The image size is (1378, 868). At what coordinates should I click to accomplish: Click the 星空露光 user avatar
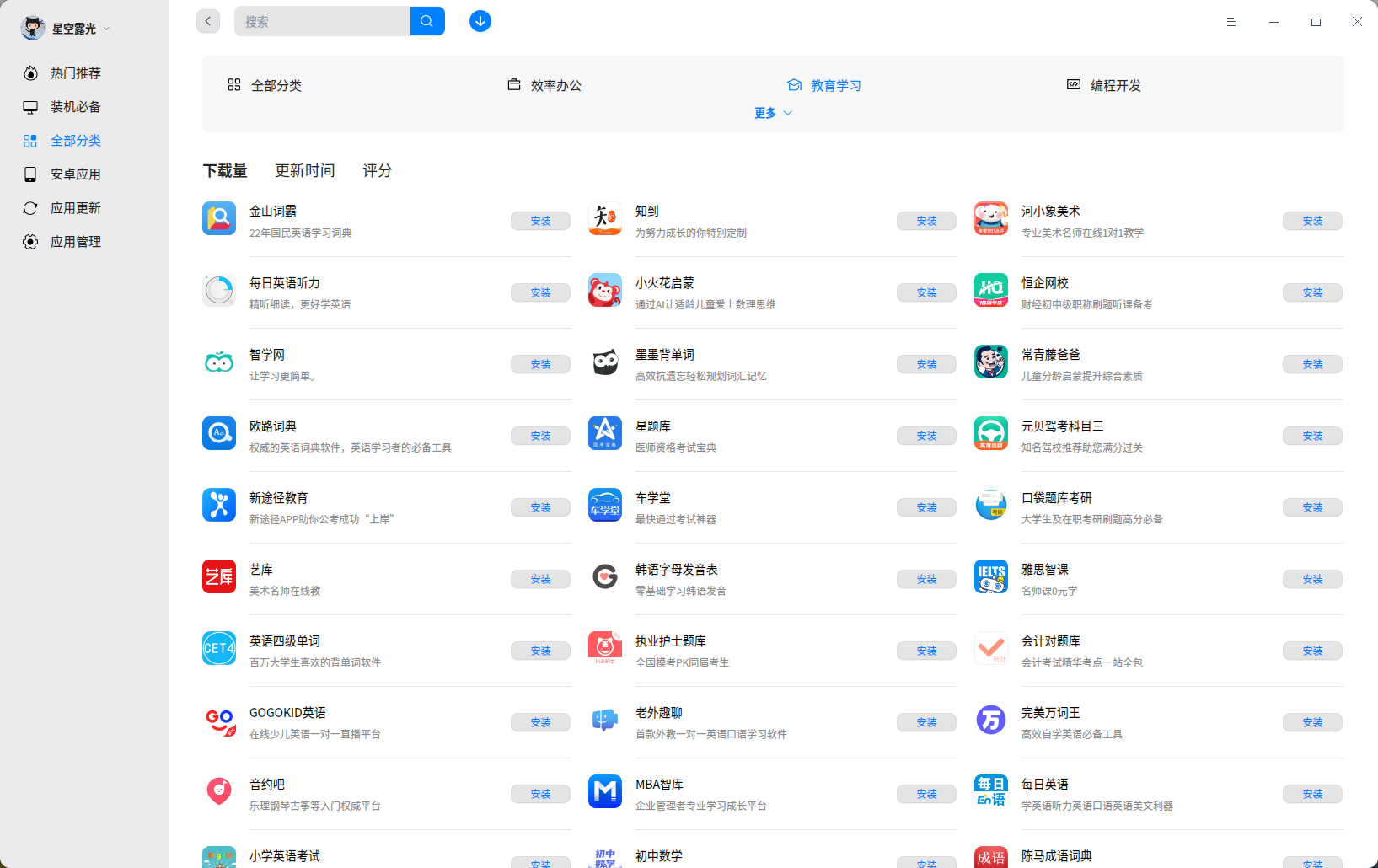[33, 28]
